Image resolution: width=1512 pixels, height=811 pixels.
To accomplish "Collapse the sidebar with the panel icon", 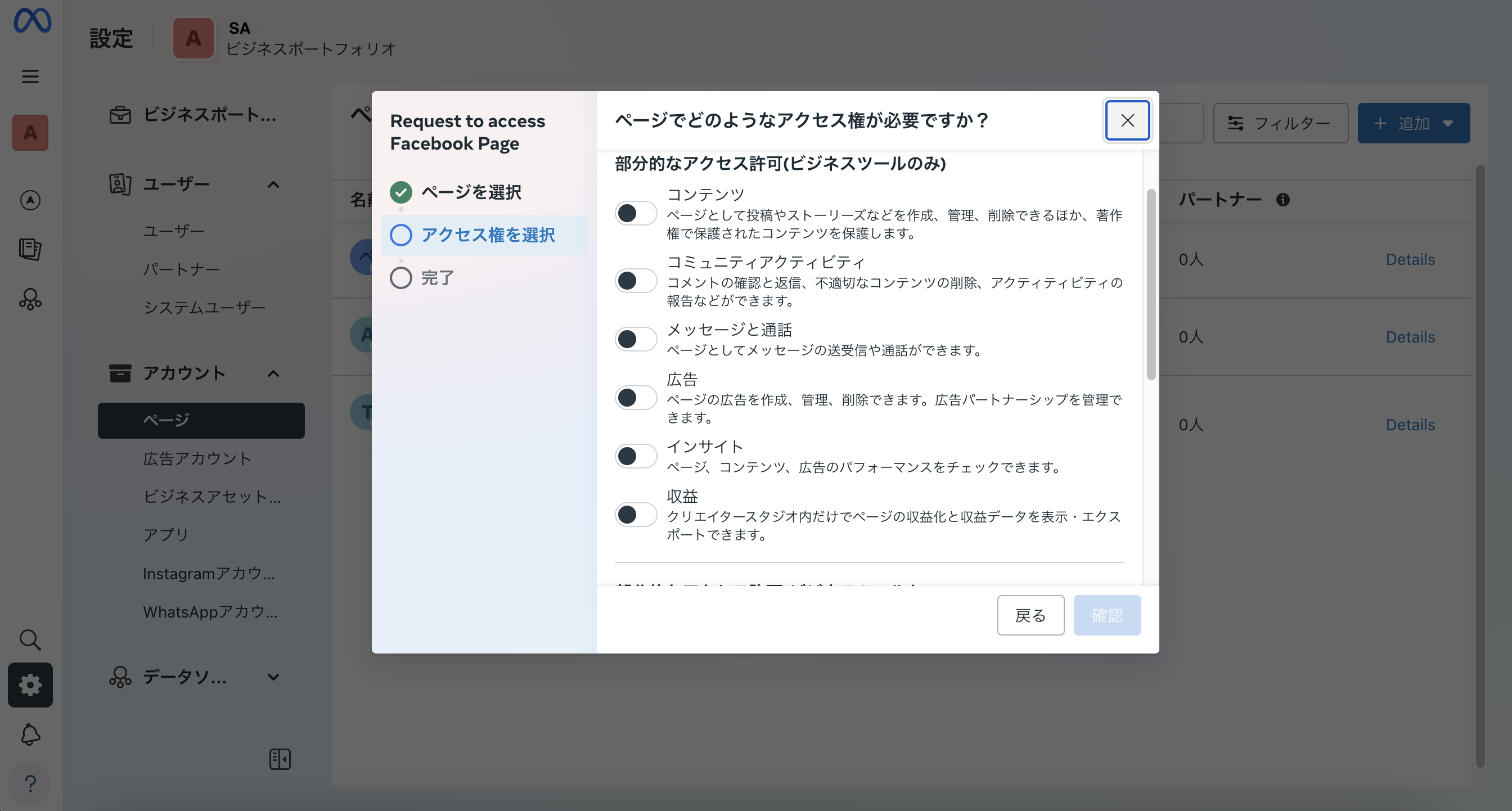I will coord(280,759).
